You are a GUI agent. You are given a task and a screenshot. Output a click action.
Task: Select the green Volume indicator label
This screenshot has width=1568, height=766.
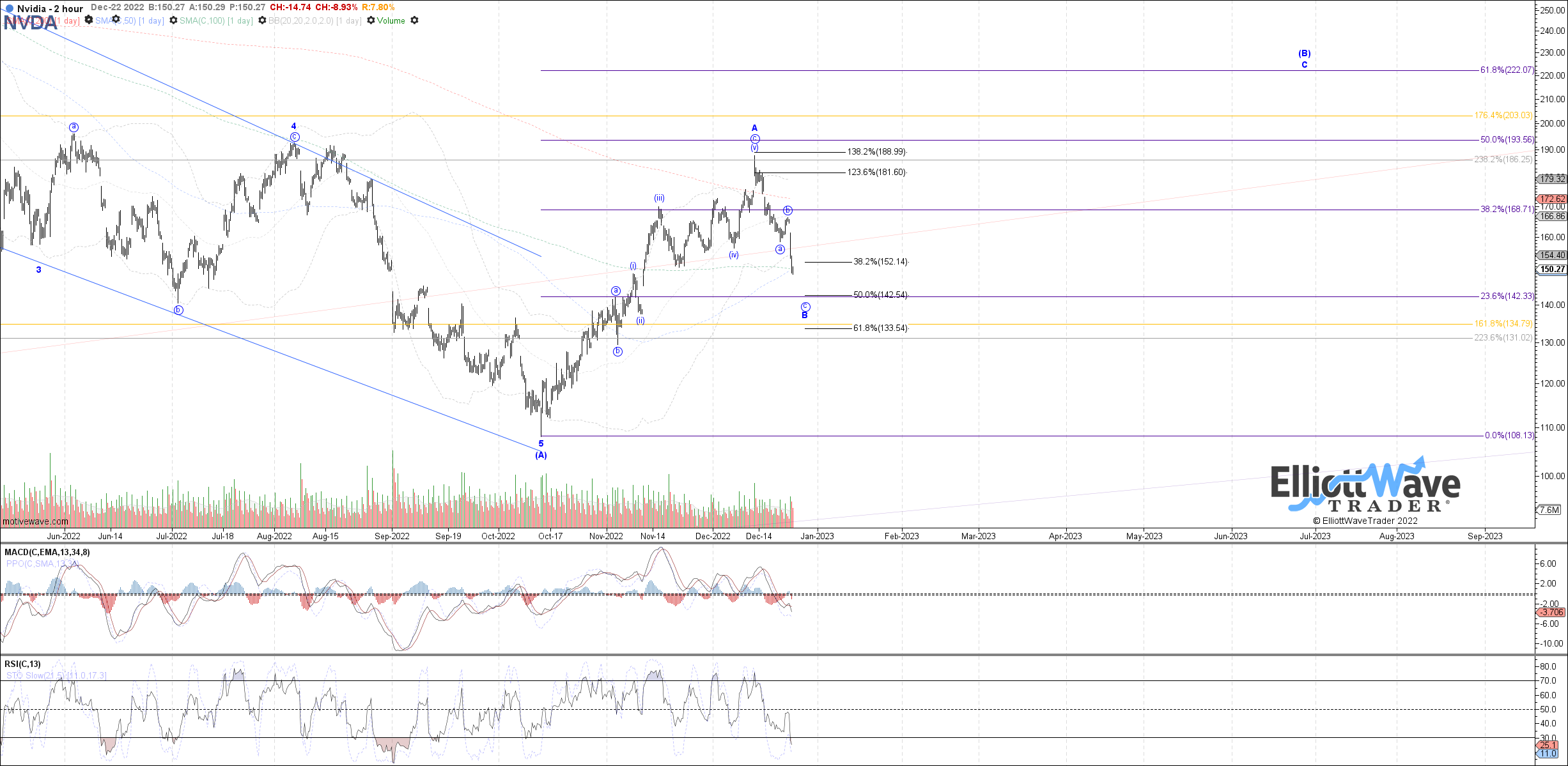pyautogui.click(x=391, y=20)
